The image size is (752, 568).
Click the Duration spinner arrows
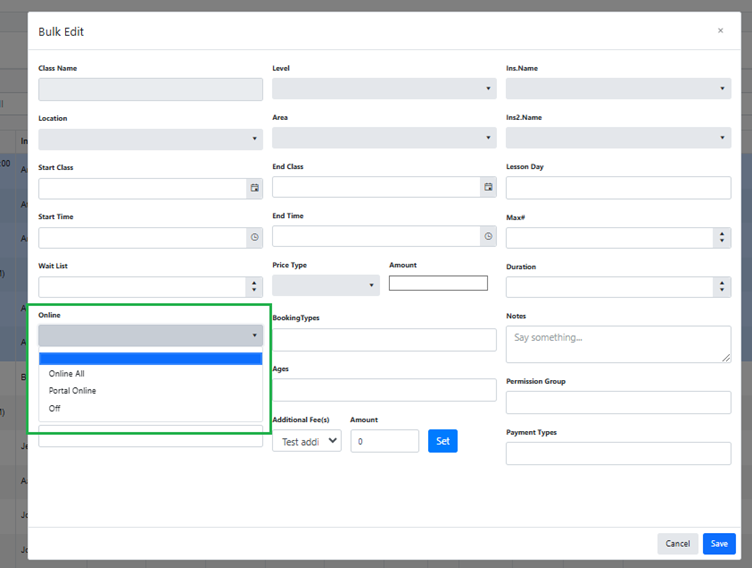[x=722, y=287]
